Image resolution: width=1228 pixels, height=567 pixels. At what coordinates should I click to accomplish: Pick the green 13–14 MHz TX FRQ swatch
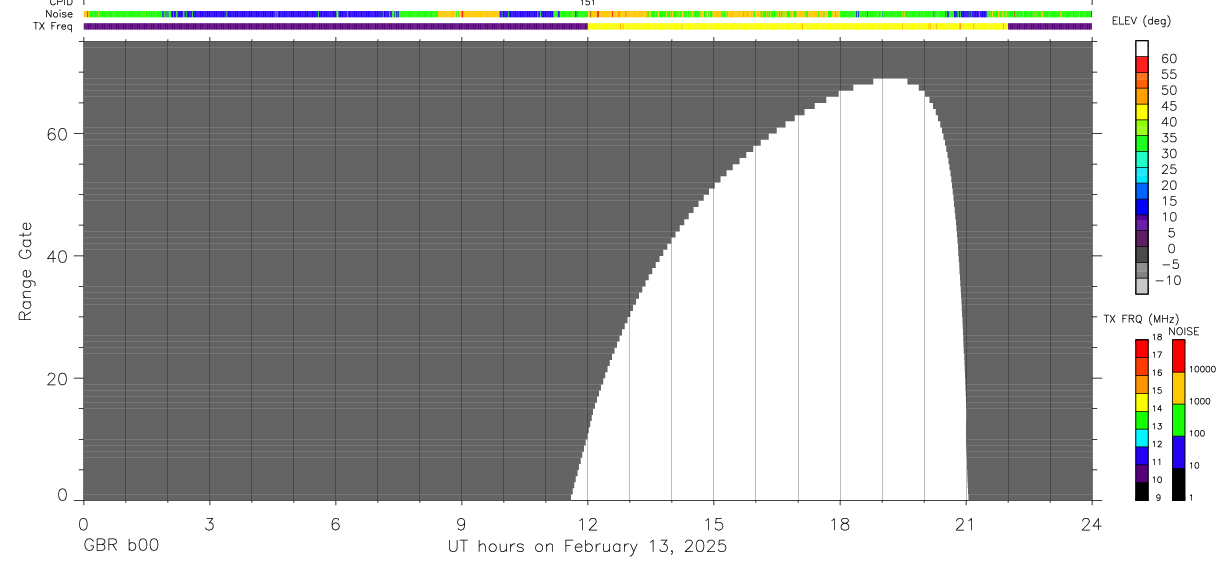[1142, 419]
